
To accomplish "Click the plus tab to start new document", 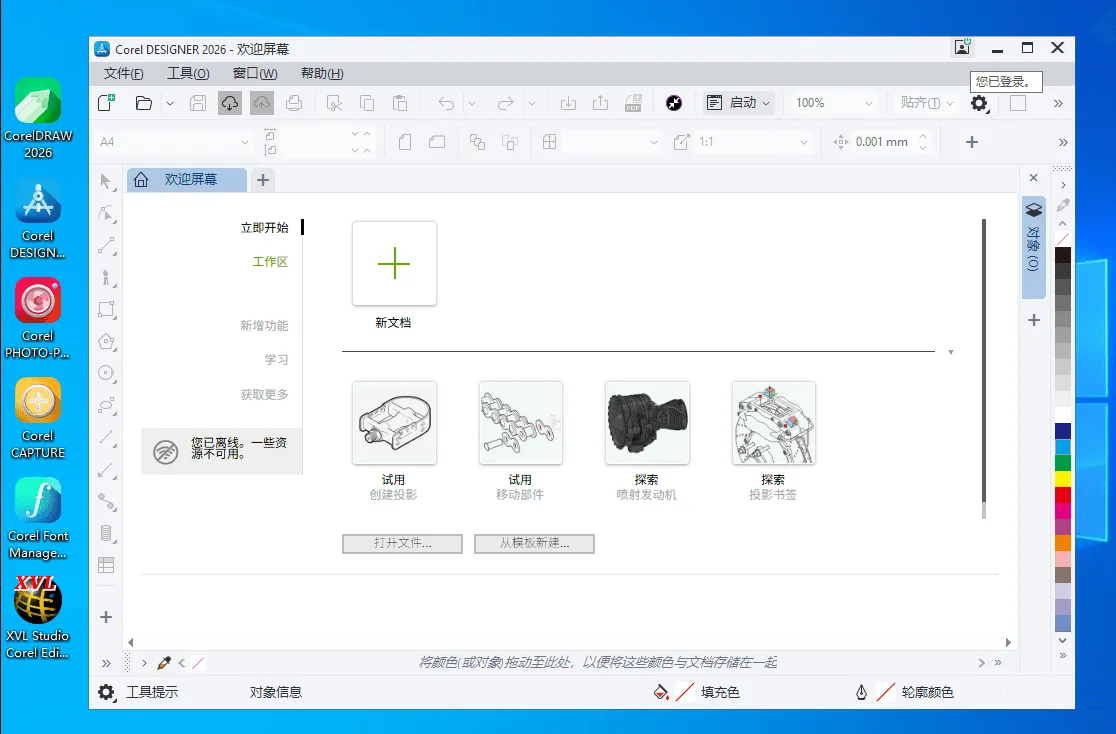I will 263,180.
